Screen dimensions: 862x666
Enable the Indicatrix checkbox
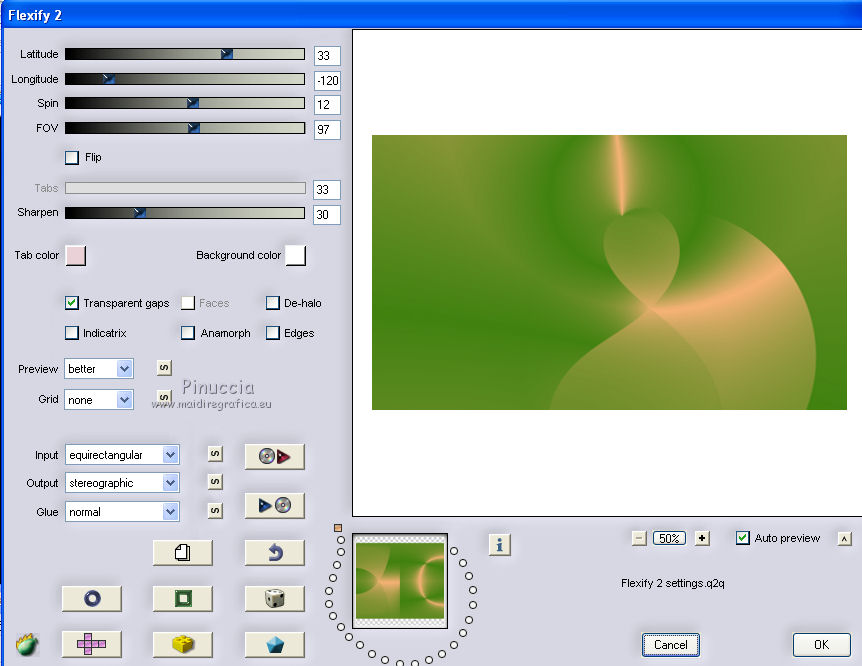[71, 333]
